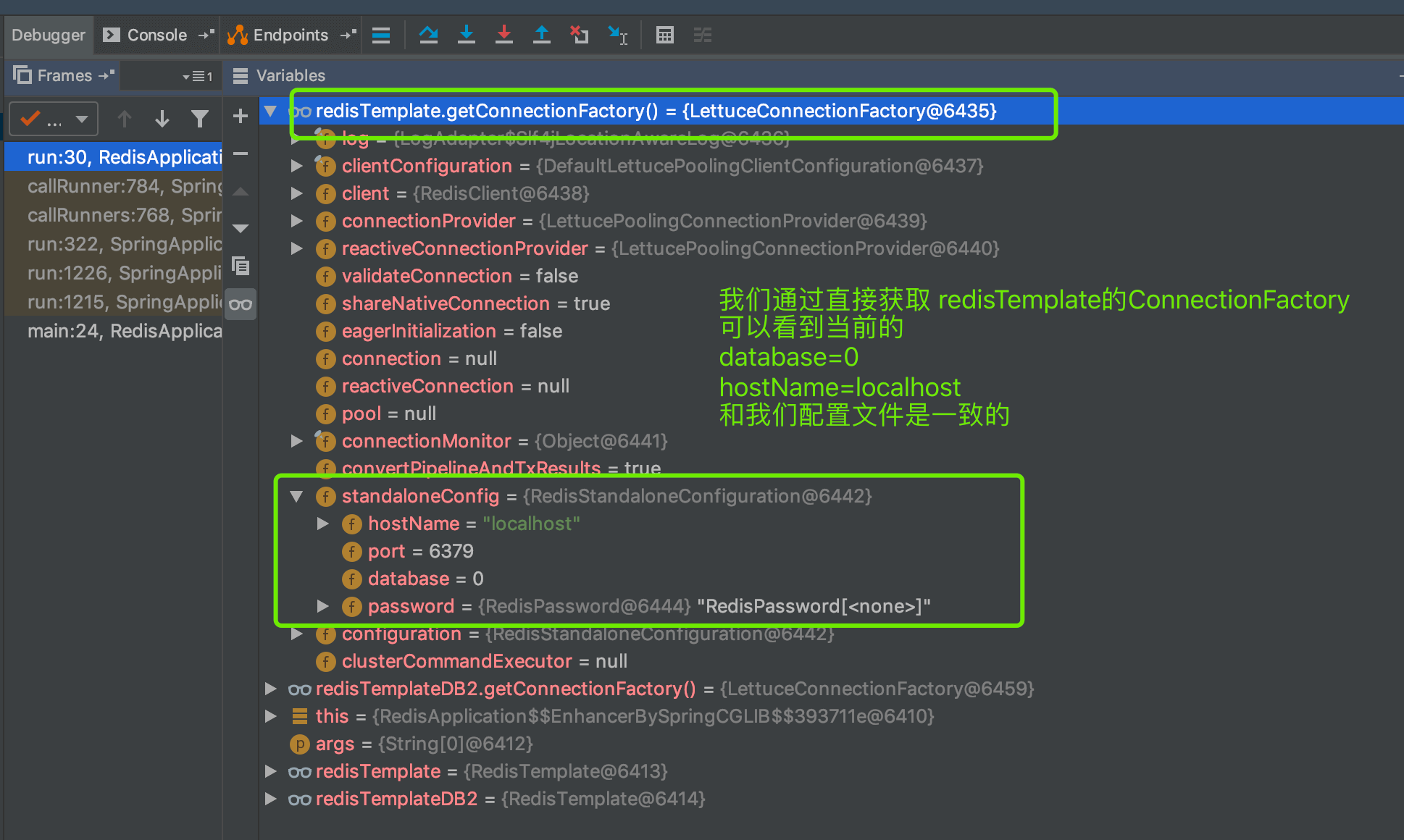Open the Evaluate Expression calculator icon
This screenshot has width=1404, height=840.
pyautogui.click(x=664, y=35)
